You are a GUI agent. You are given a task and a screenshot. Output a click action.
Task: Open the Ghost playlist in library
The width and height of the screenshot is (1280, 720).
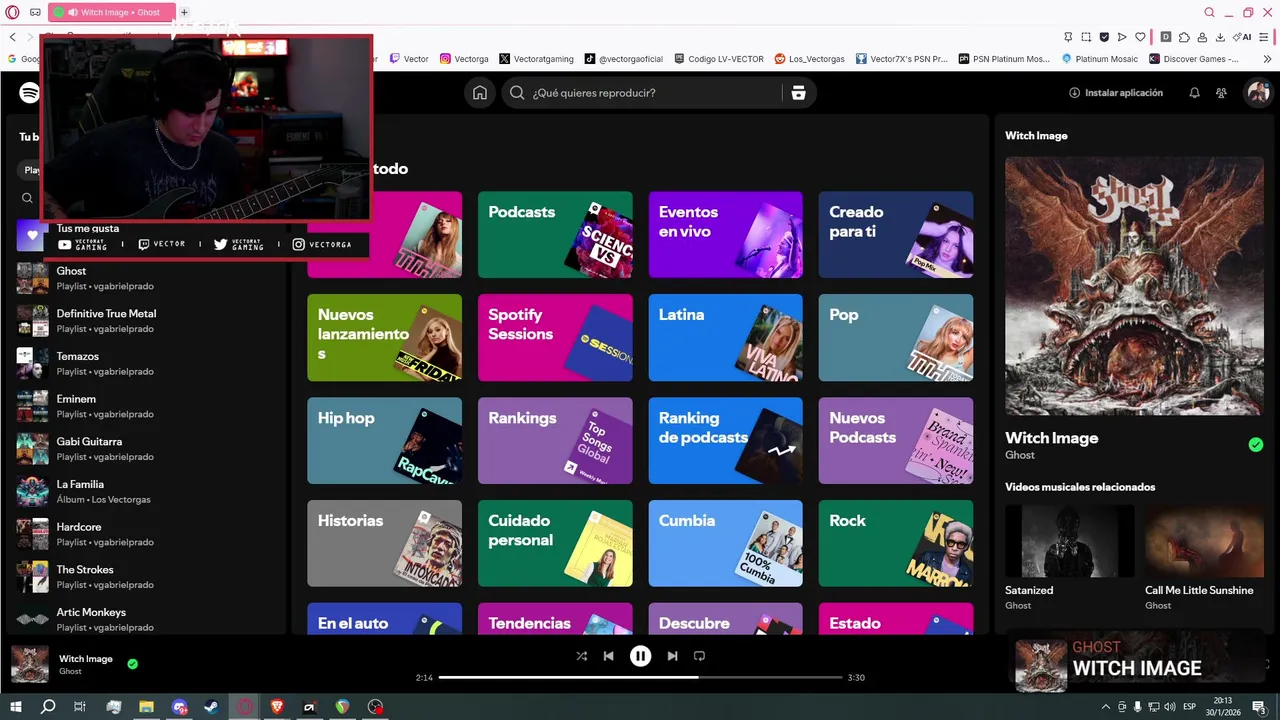coord(145,278)
